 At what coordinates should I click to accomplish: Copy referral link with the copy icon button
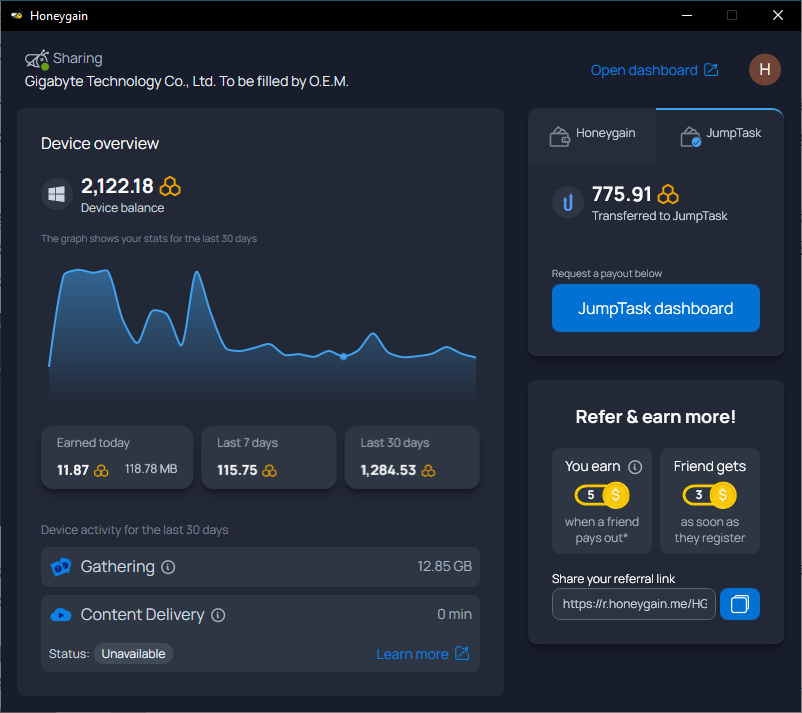[x=740, y=604]
